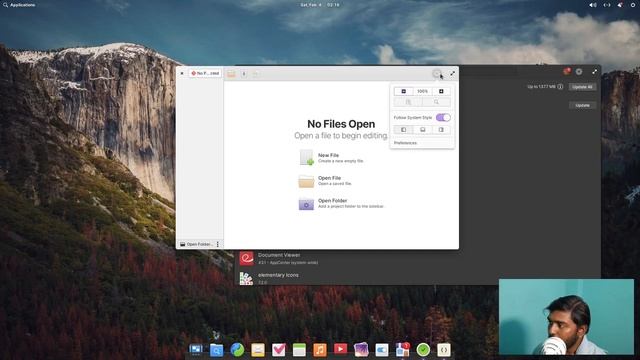This screenshot has width=640, height=360.
Task: Launch Tasks from the dock
Action: click(279, 350)
